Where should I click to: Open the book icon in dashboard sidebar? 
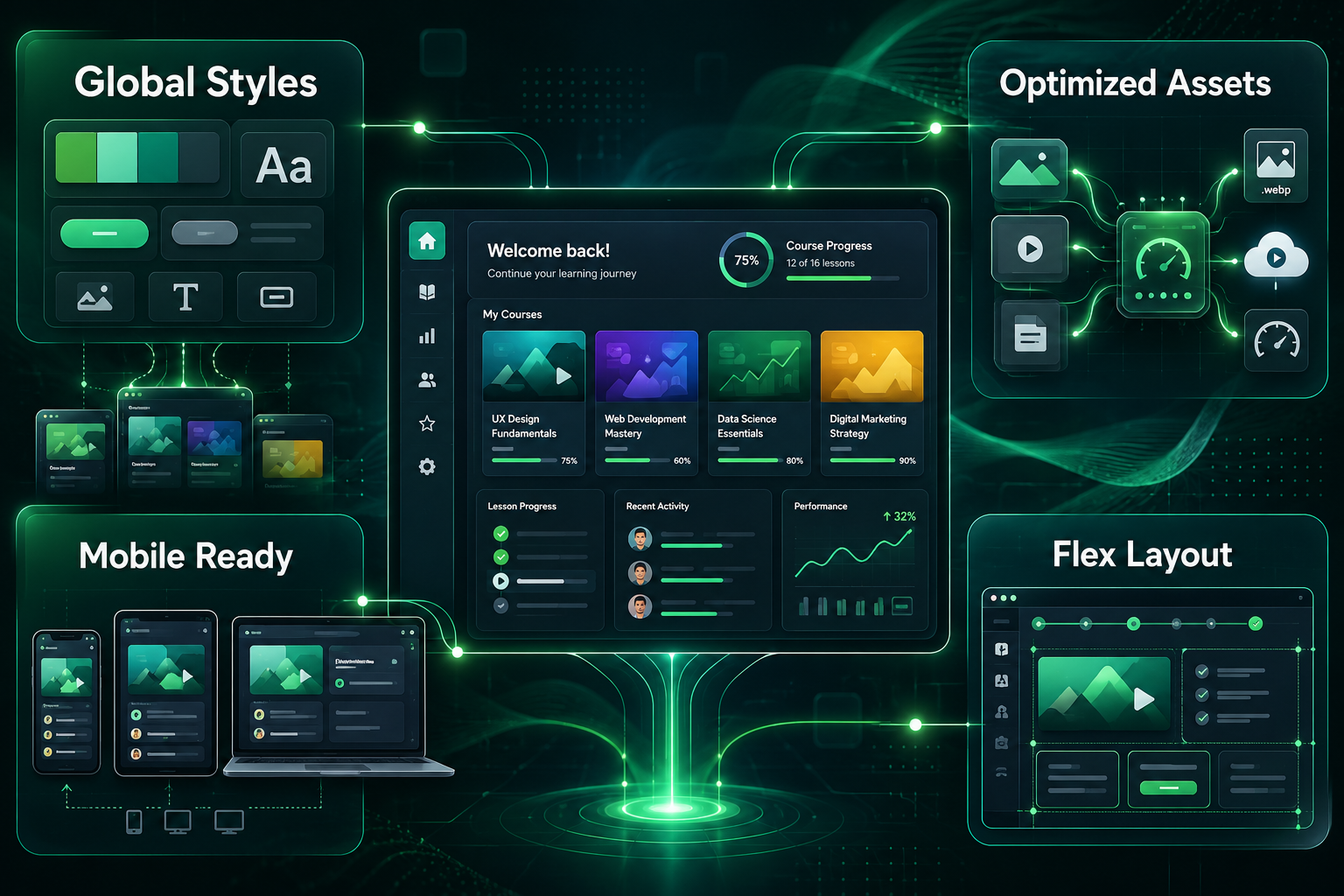[427, 292]
